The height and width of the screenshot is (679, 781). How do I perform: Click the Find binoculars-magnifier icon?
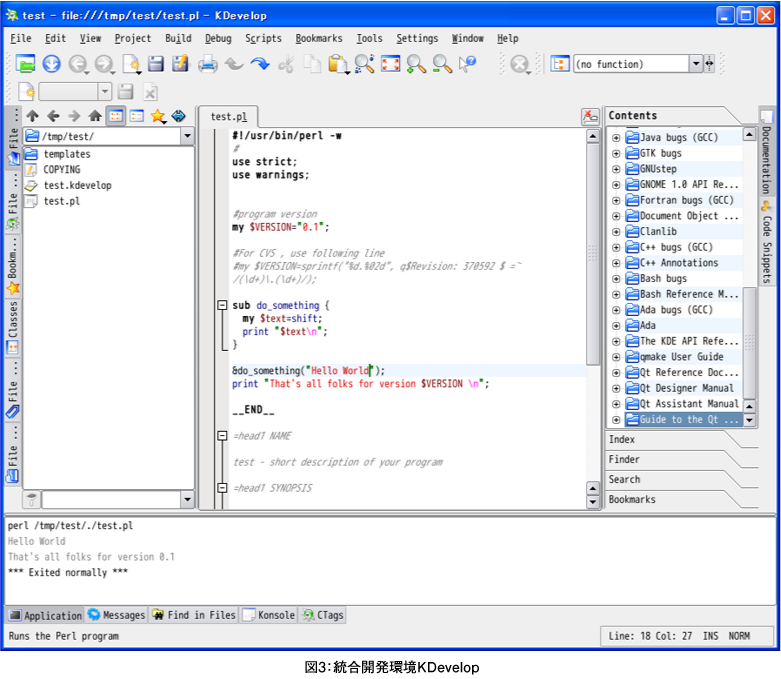pyautogui.click(x=364, y=64)
